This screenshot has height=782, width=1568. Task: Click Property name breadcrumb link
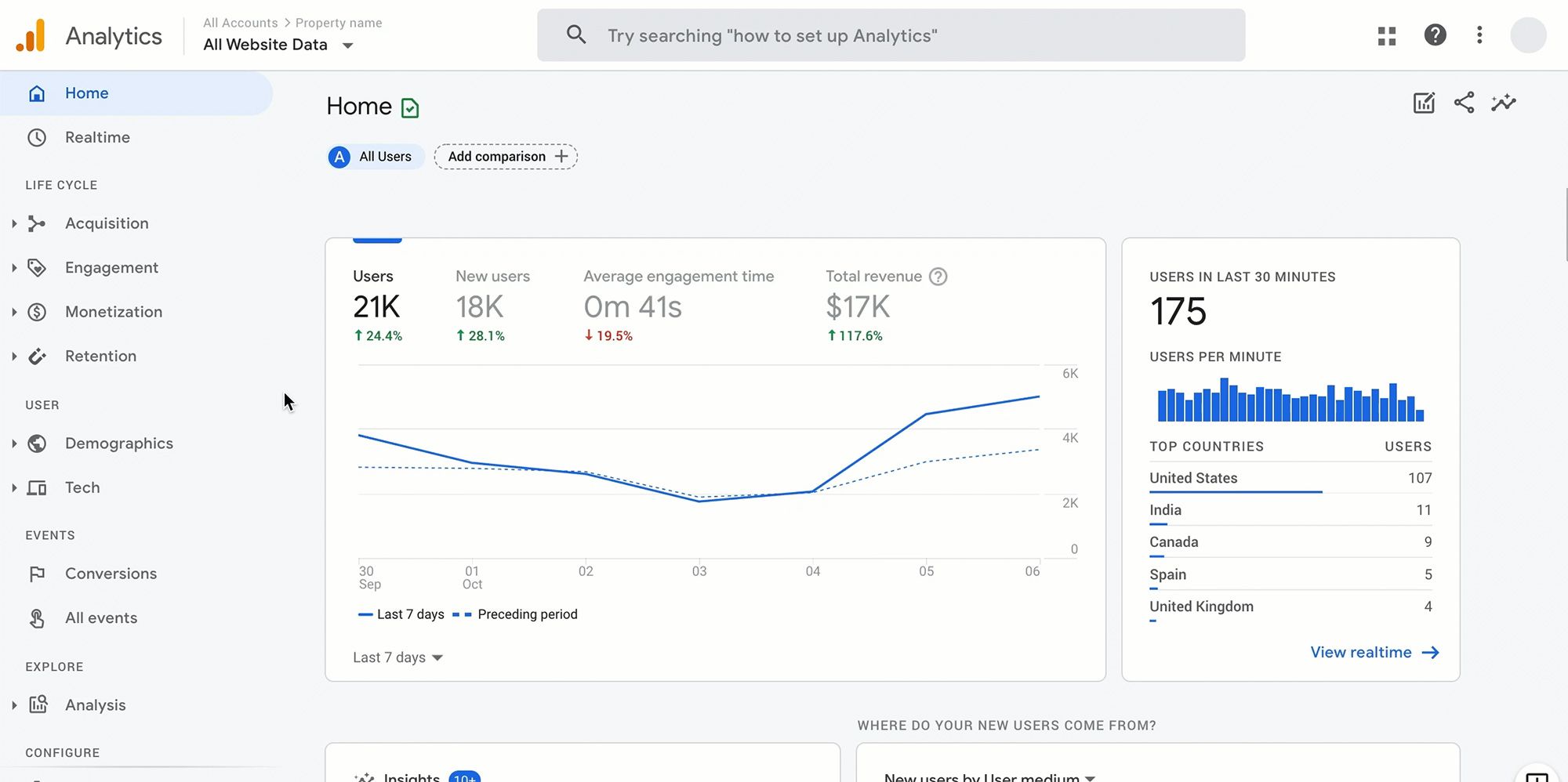click(x=339, y=24)
